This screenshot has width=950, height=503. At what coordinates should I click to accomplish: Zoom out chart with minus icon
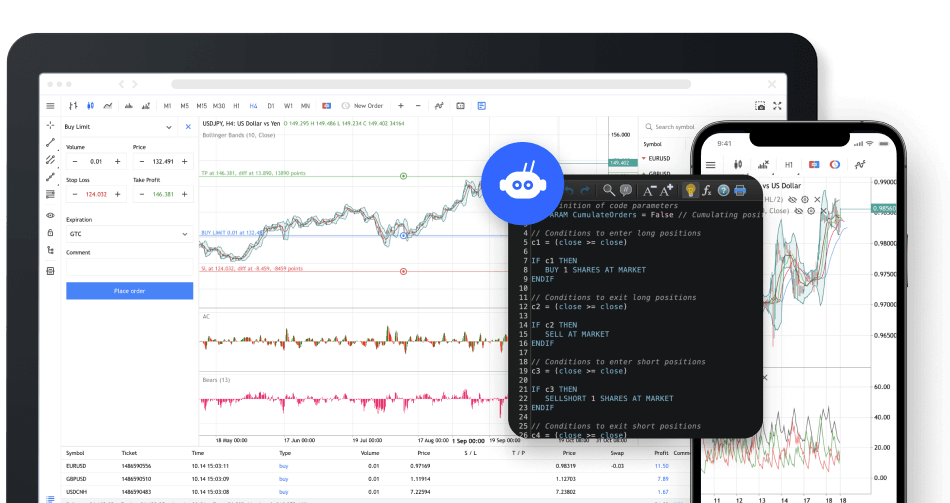pos(418,106)
